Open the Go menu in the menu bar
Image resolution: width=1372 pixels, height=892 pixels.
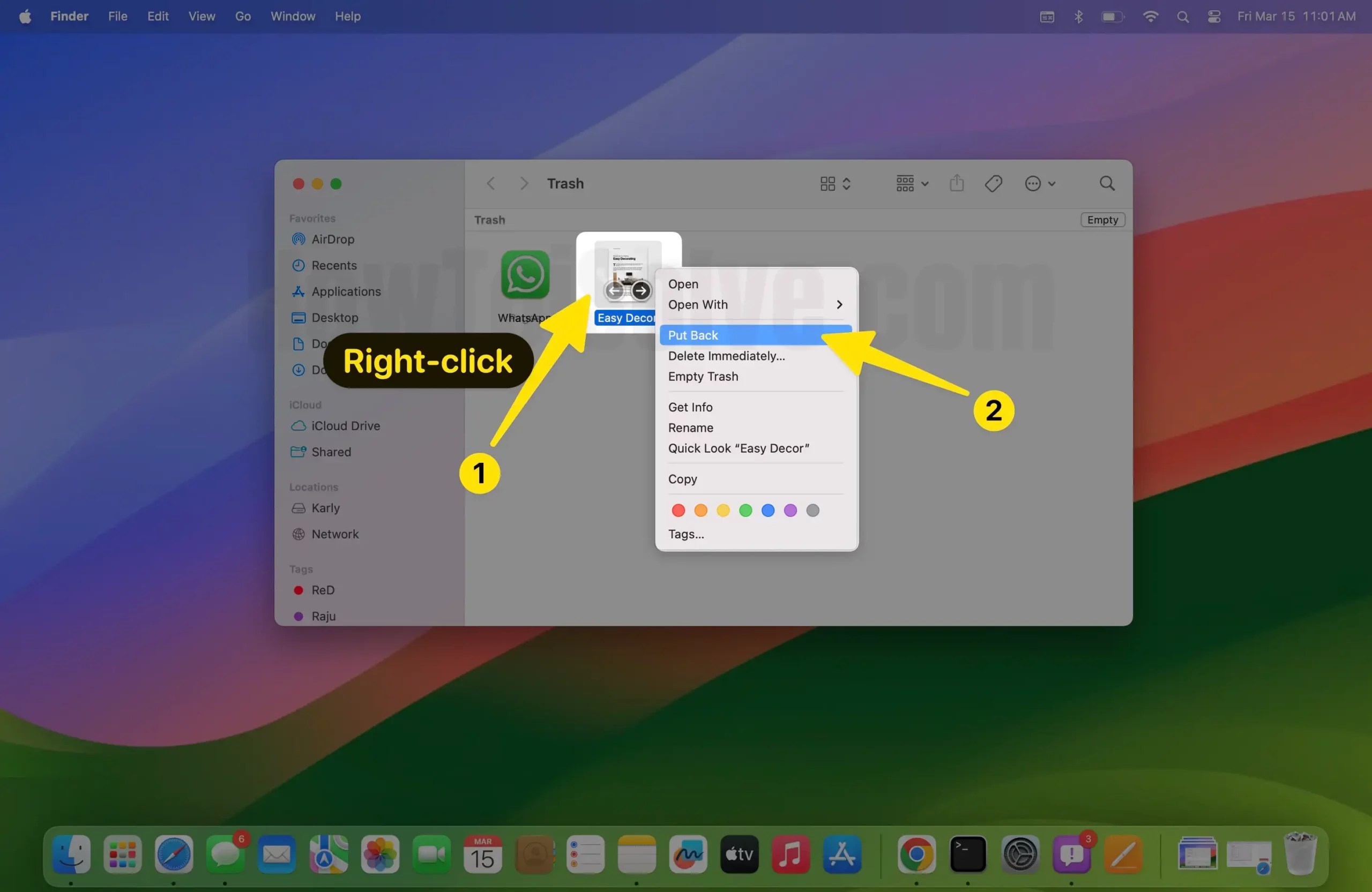(x=243, y=16)
